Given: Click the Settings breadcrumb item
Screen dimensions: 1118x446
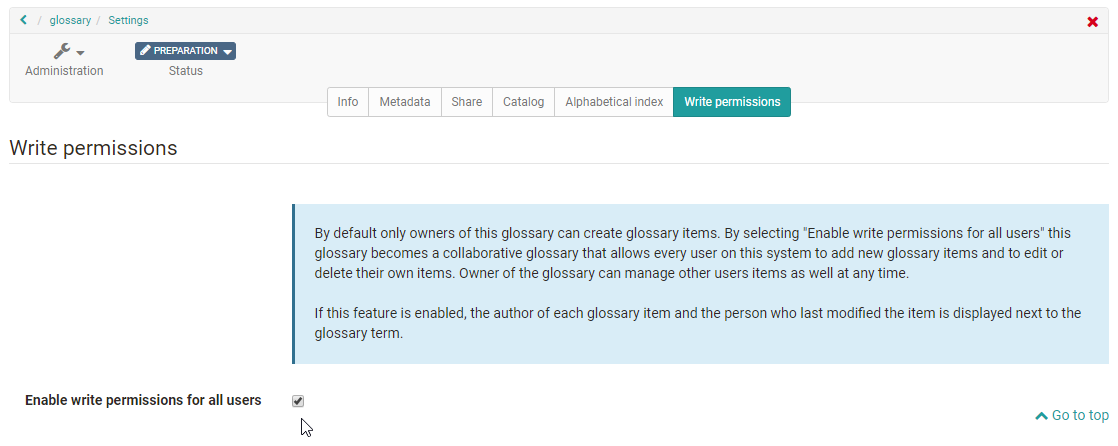Looking at the screenshot, I should 128,20.
